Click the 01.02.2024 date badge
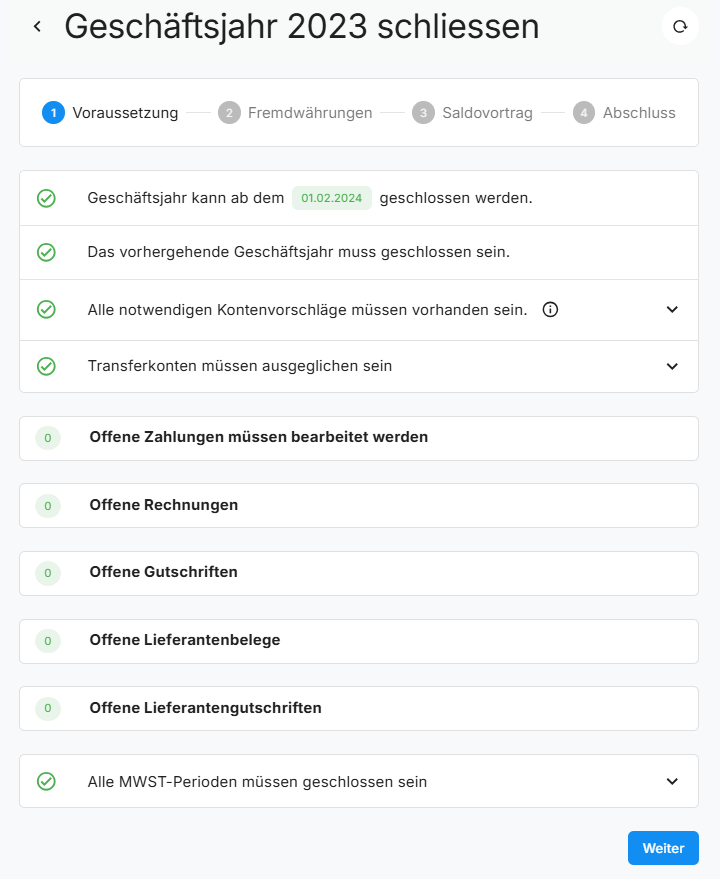This screenshot has width=720, height=879. point(331,198)
